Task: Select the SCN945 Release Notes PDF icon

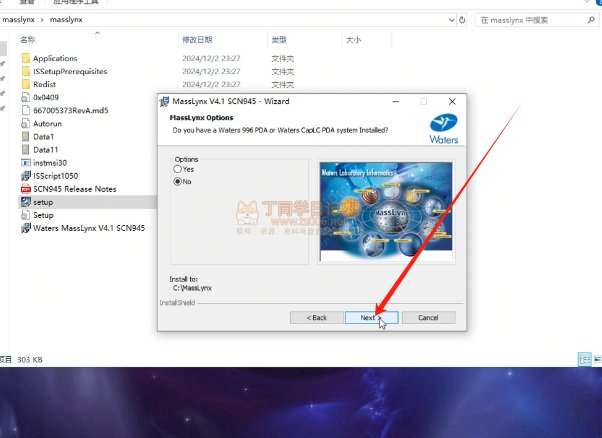Action: pyautogui.click(x=26, y=188)
